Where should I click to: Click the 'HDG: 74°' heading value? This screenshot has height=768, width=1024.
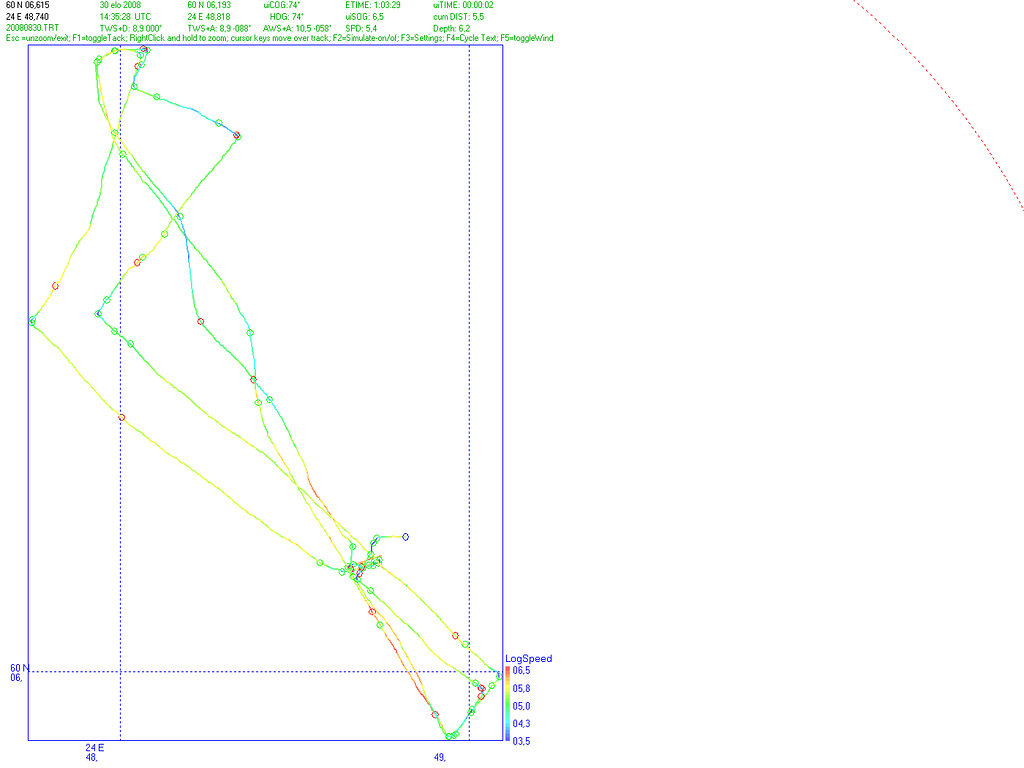[287, 17]
